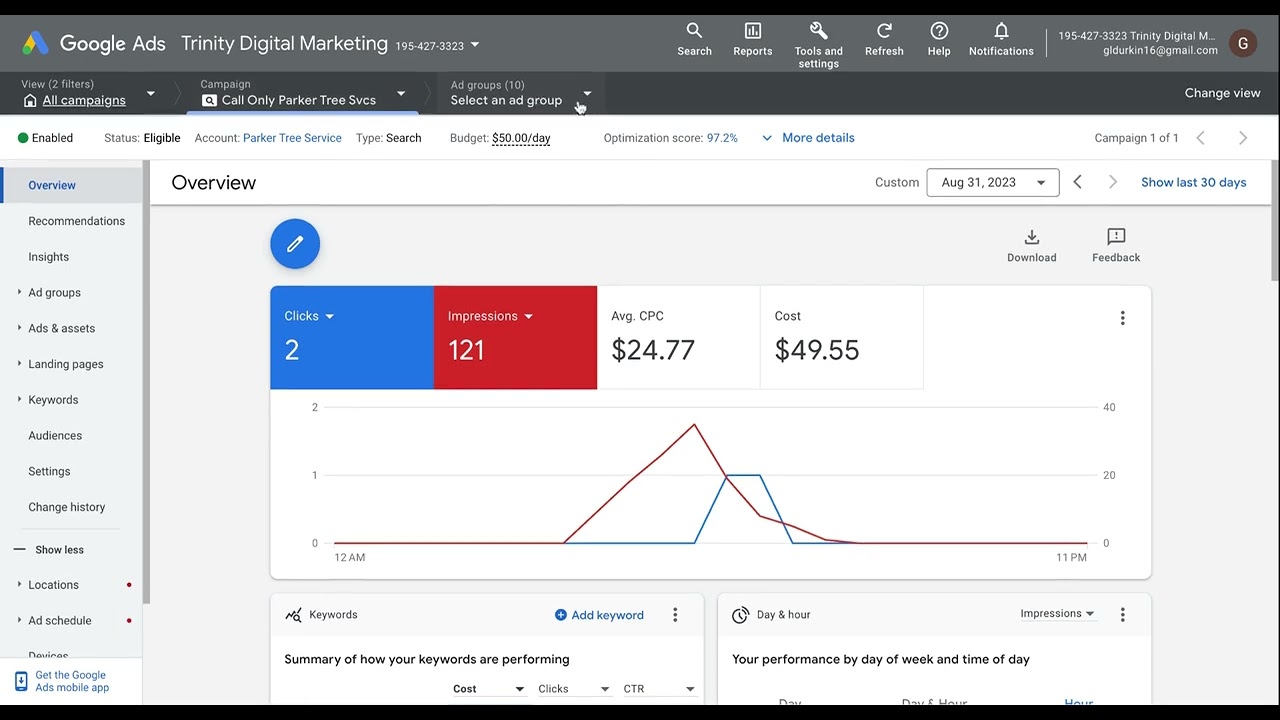Viewport: 1280px width, 720px height.
Task: Click the main page vertical scrollbar
Action: (1275, 220)
